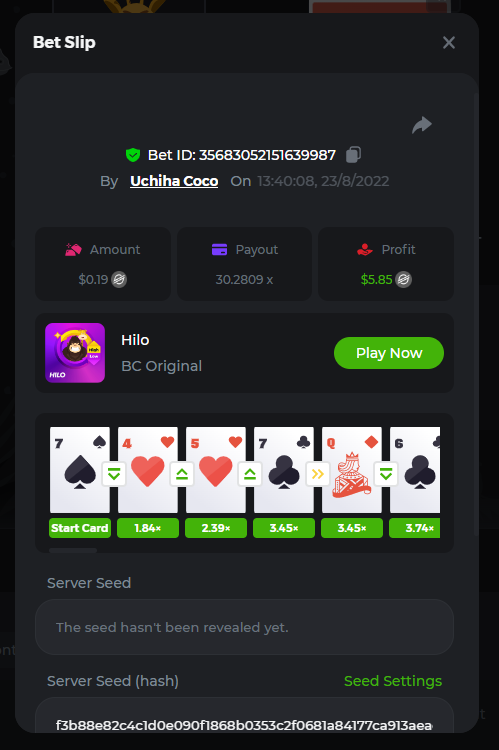Click the Server Seed hash field
499x750 pixels.
[244, 715]
